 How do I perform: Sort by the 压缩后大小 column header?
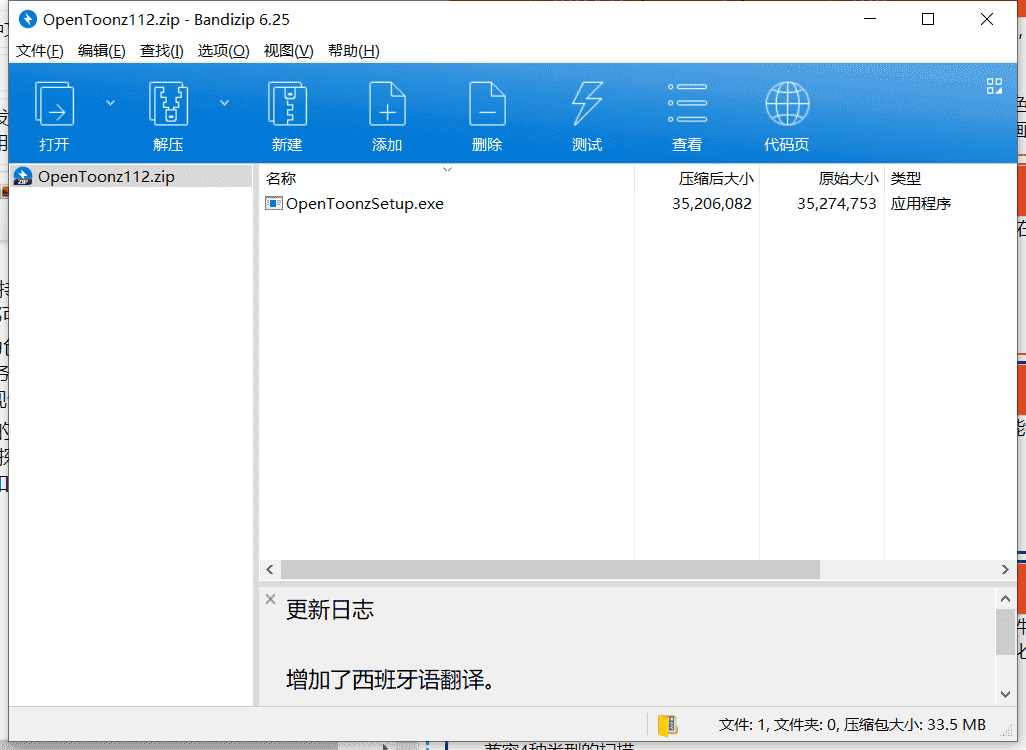tap(697, 178)
